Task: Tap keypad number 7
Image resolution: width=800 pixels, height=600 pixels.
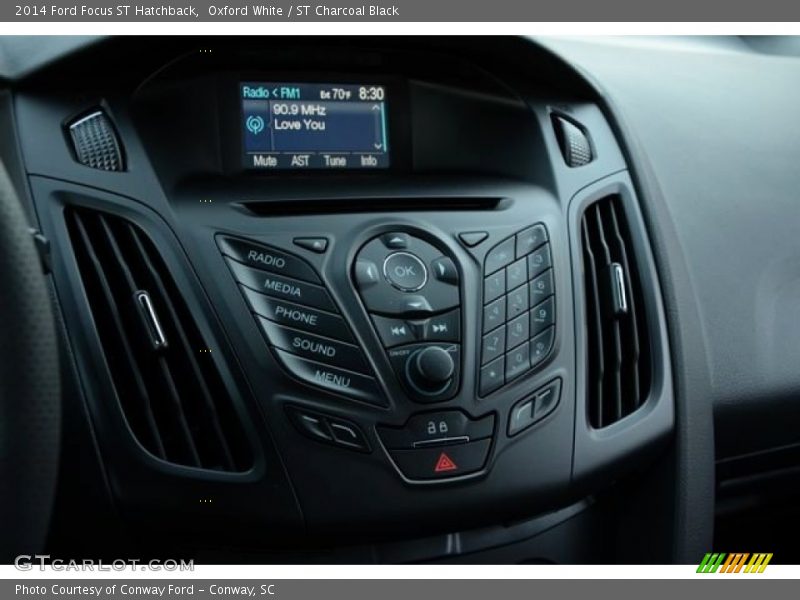Action: (493, 344)
